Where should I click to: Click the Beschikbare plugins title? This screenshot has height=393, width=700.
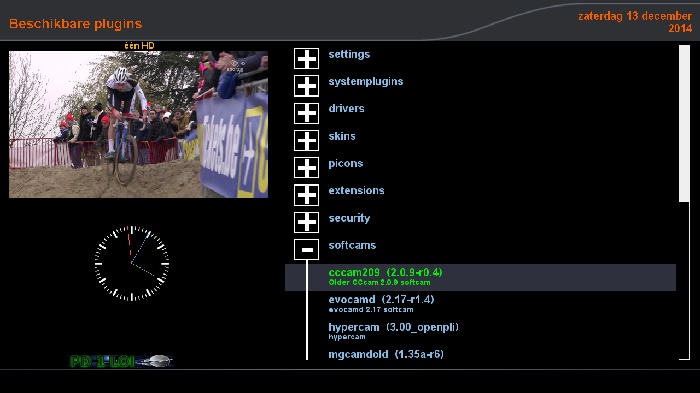pos(75,24)
